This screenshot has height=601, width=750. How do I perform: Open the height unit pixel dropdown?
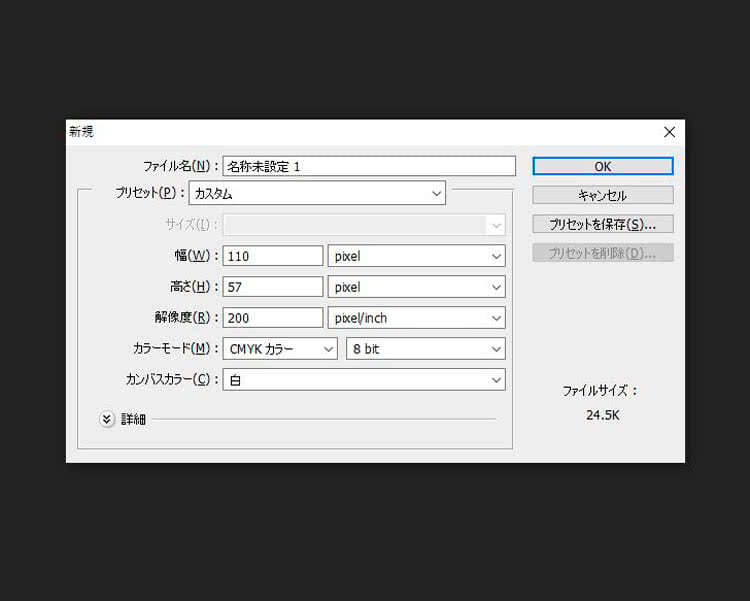pos(416,287)
